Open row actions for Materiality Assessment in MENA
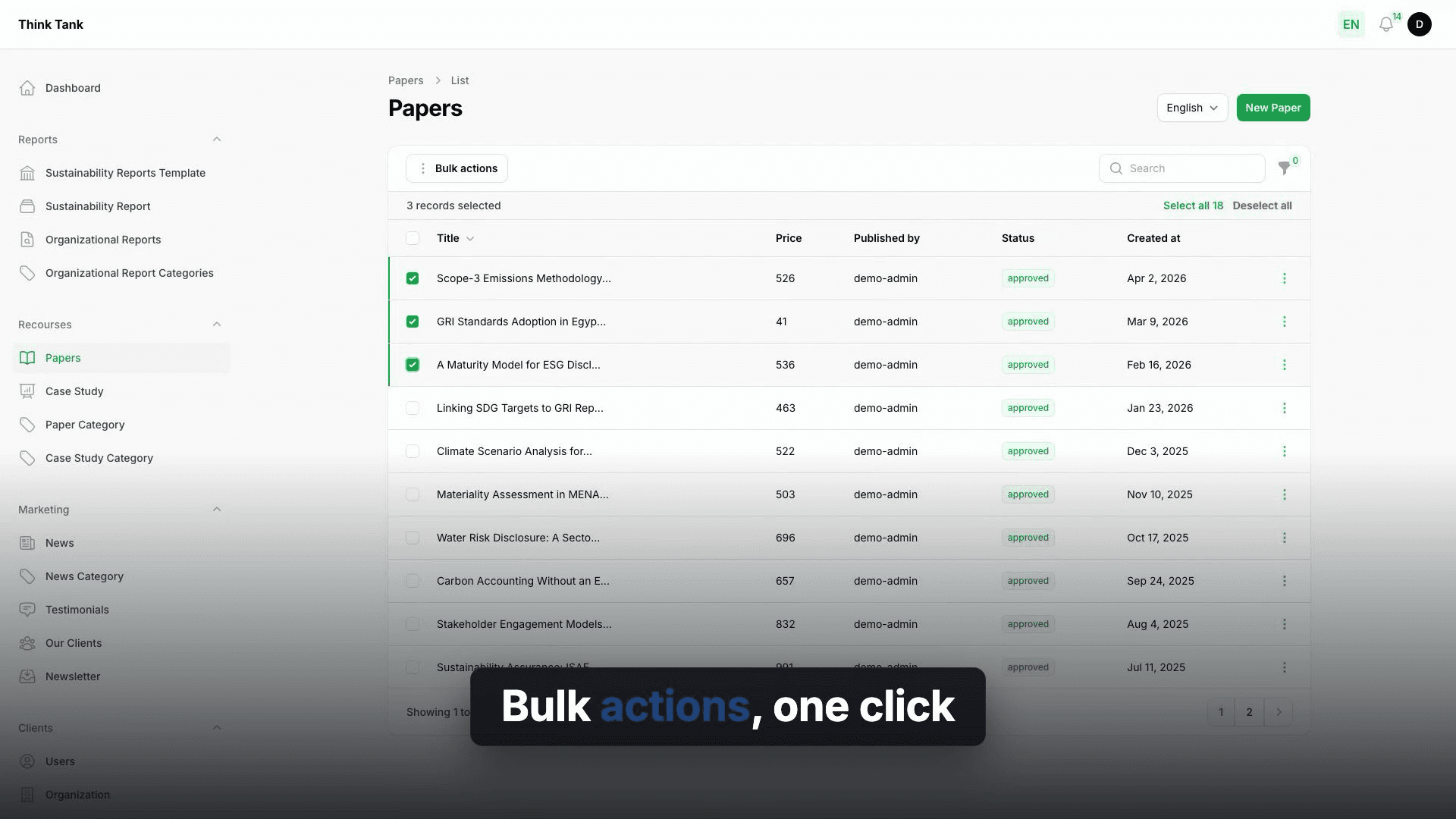Image resolution: width=1456 pixels, height=819 pixels. point(1284,494)
